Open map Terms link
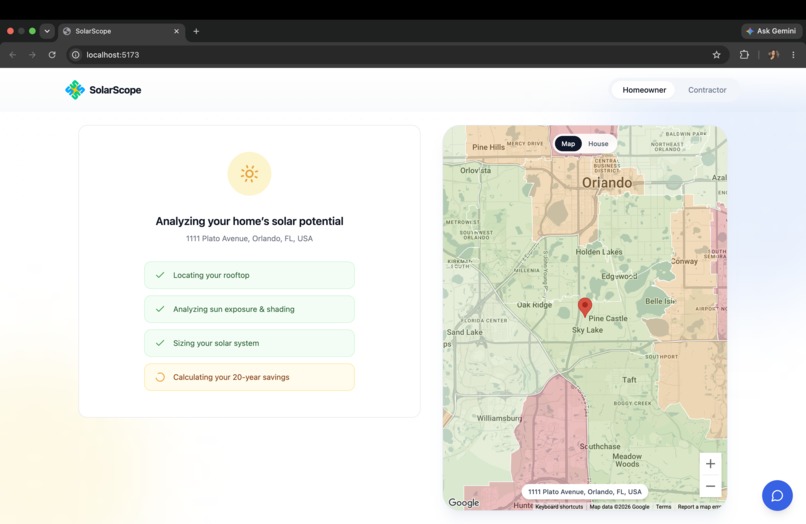 663,507
